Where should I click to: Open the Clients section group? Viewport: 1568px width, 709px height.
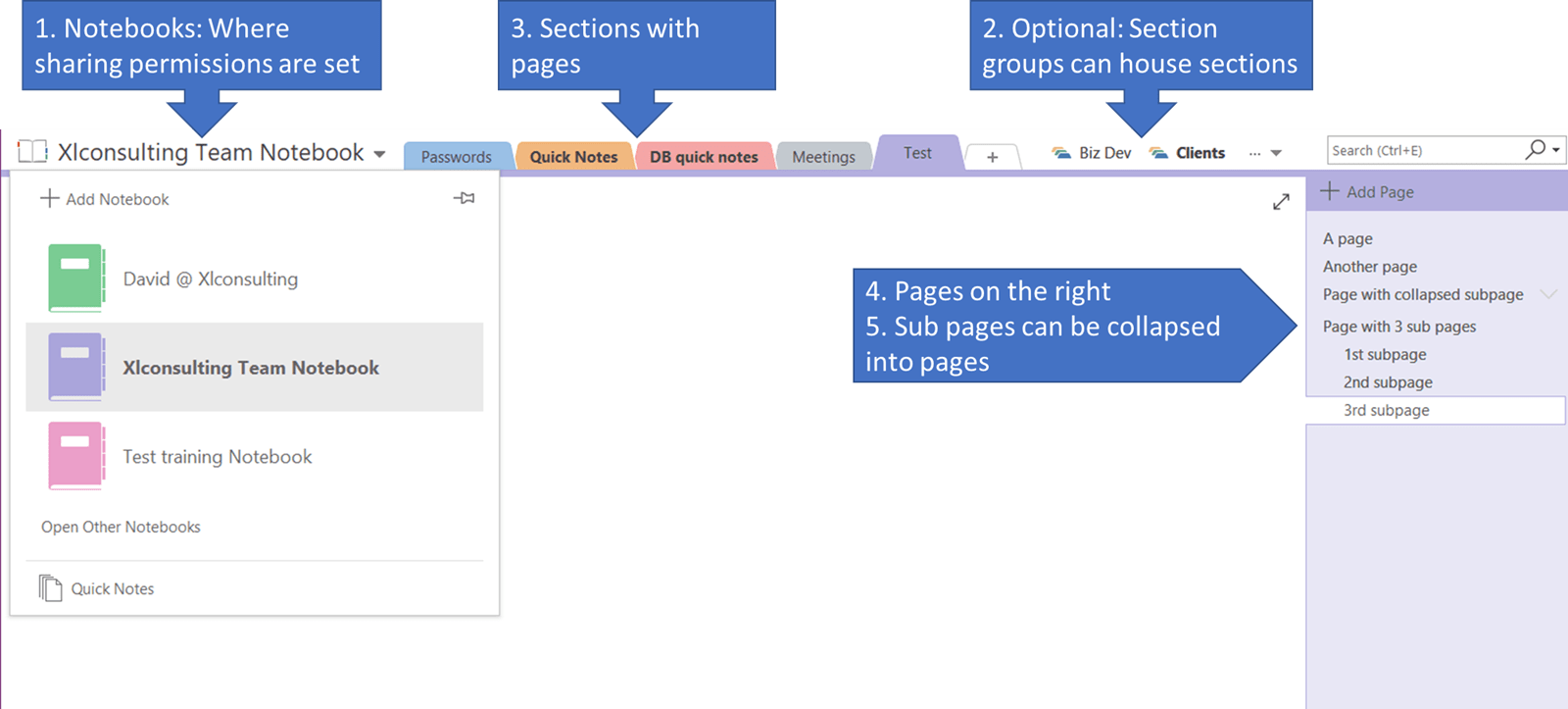1188,153
